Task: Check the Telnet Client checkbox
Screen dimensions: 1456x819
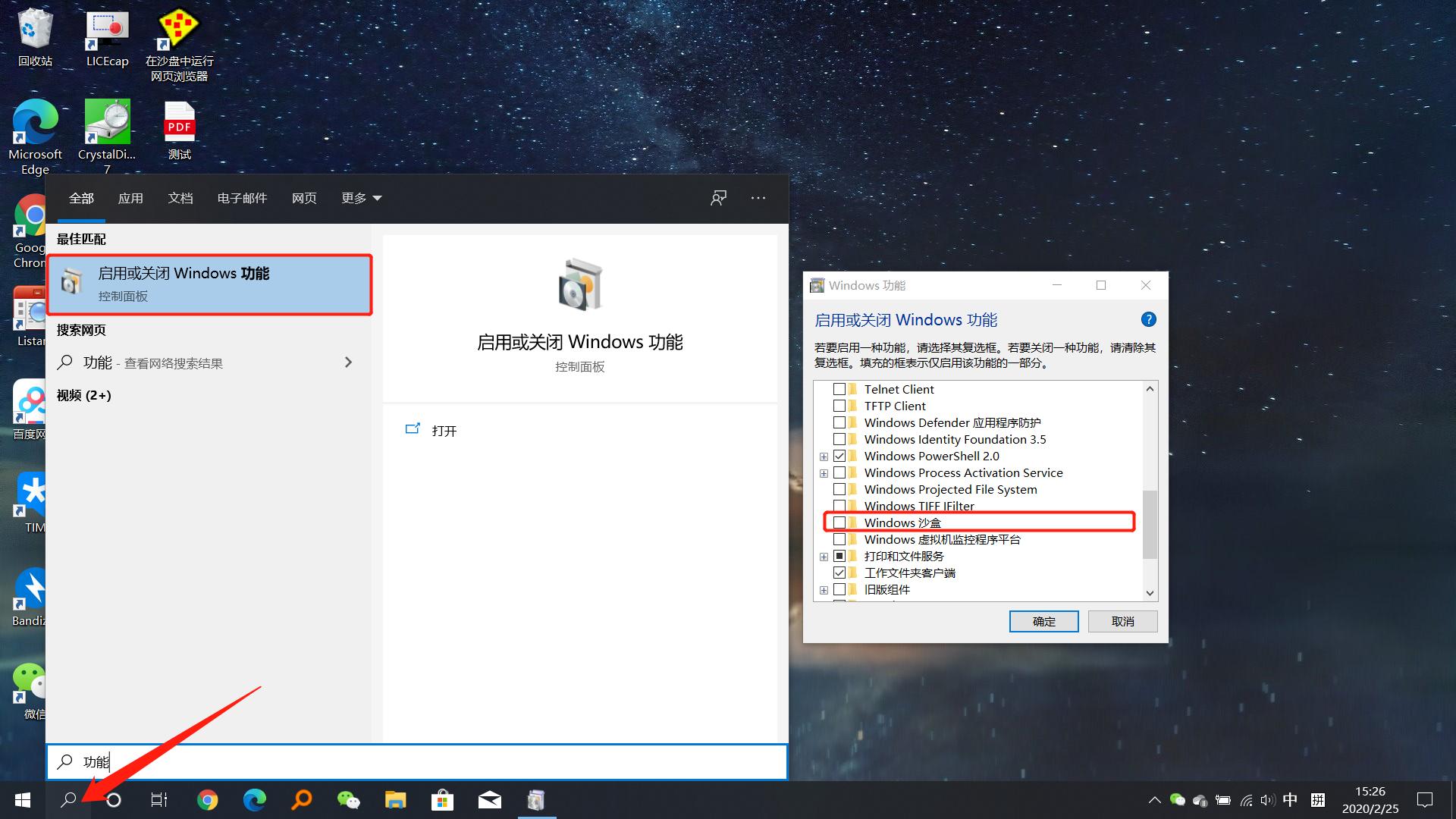Action: click(839, 389)
